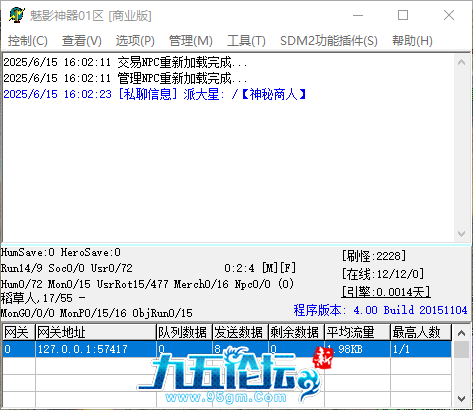Image resolution: width=473 pixels, height=410 pixels.
Task: Click the Run14/9 Soc0/0 Usr0/72 line
Action: tap(67, 268)
